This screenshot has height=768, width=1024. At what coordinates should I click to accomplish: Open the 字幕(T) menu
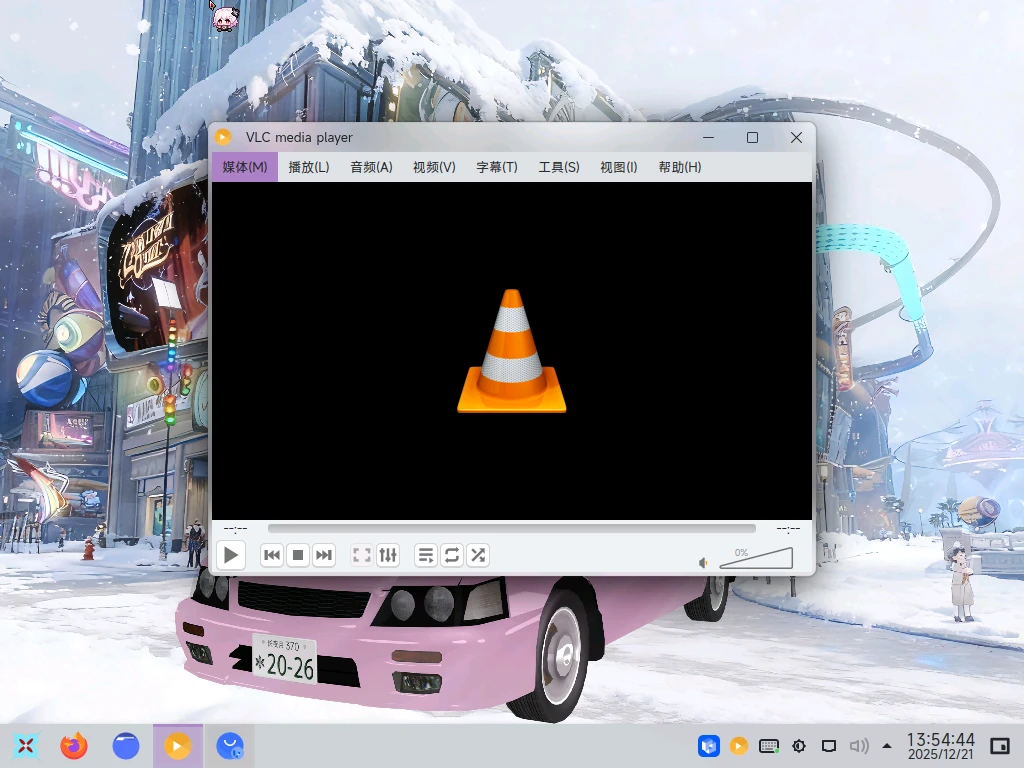point(496,167)
